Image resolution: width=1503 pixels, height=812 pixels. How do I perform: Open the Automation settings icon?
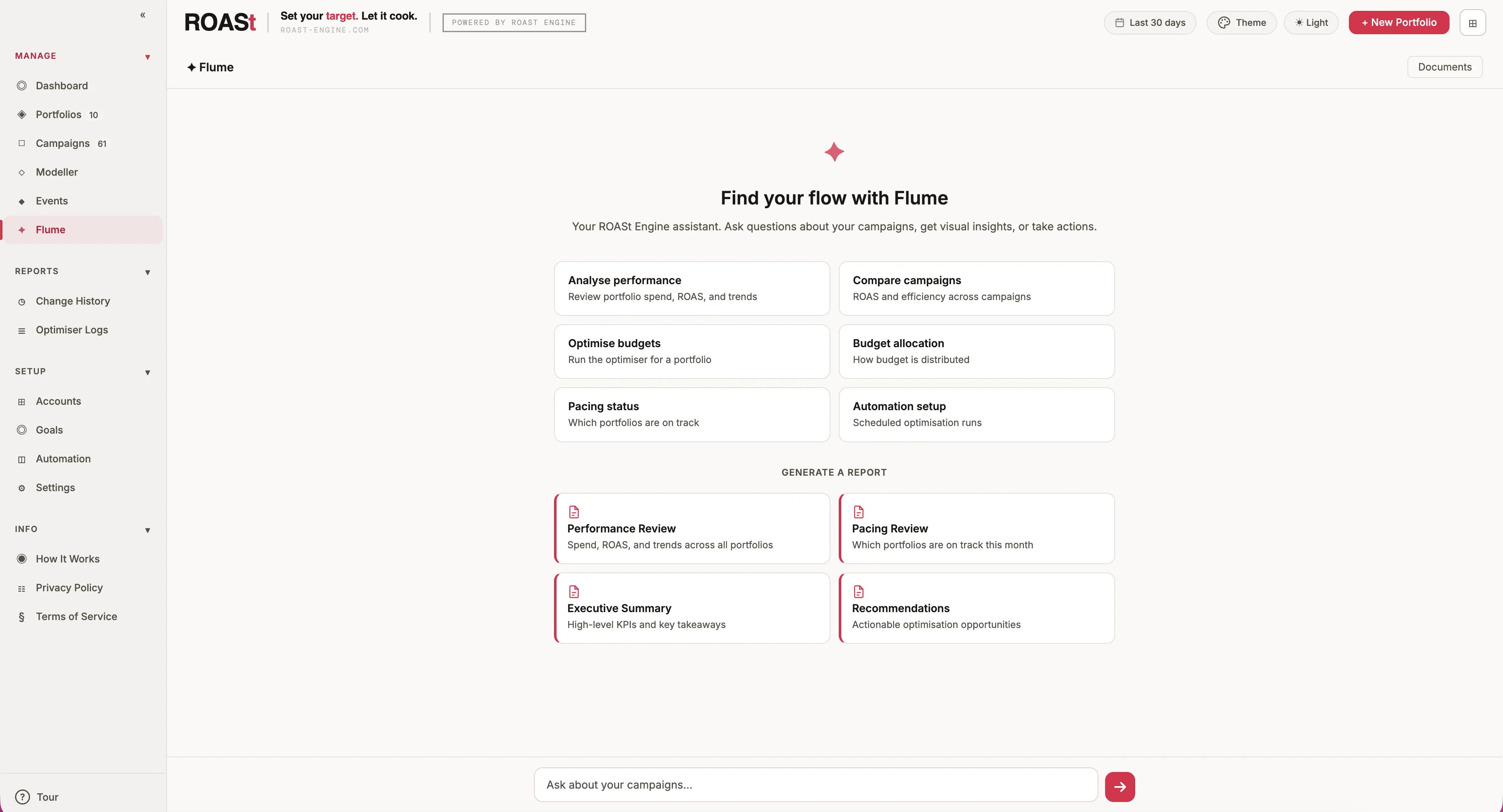(22, 459)
